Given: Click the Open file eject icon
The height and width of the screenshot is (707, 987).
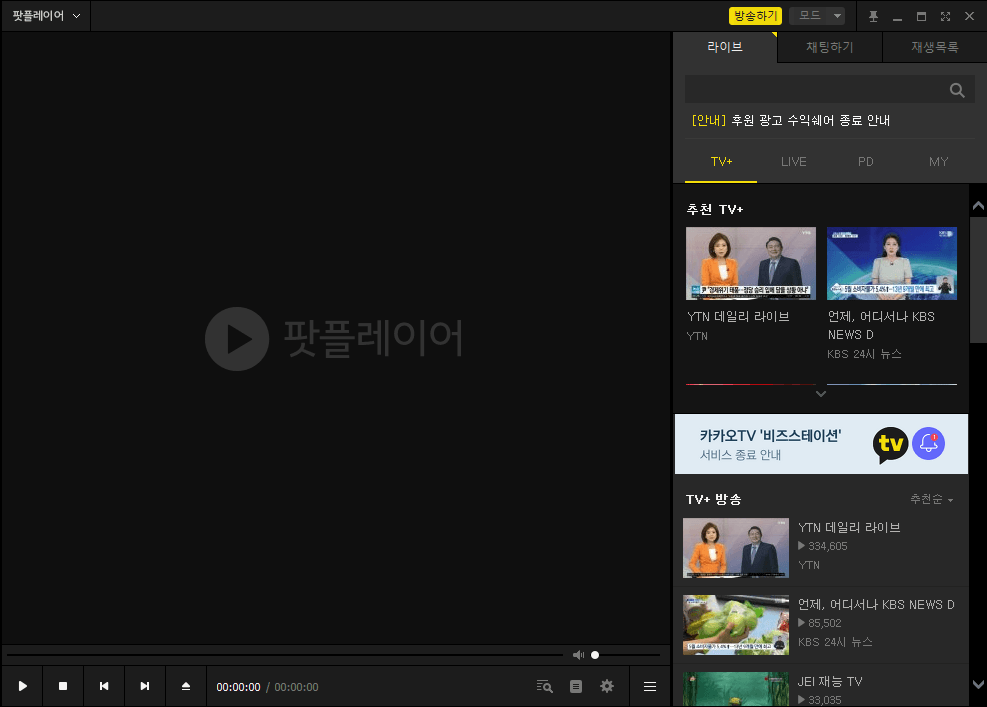Looking at the screenshot, I should click(186, 686).
